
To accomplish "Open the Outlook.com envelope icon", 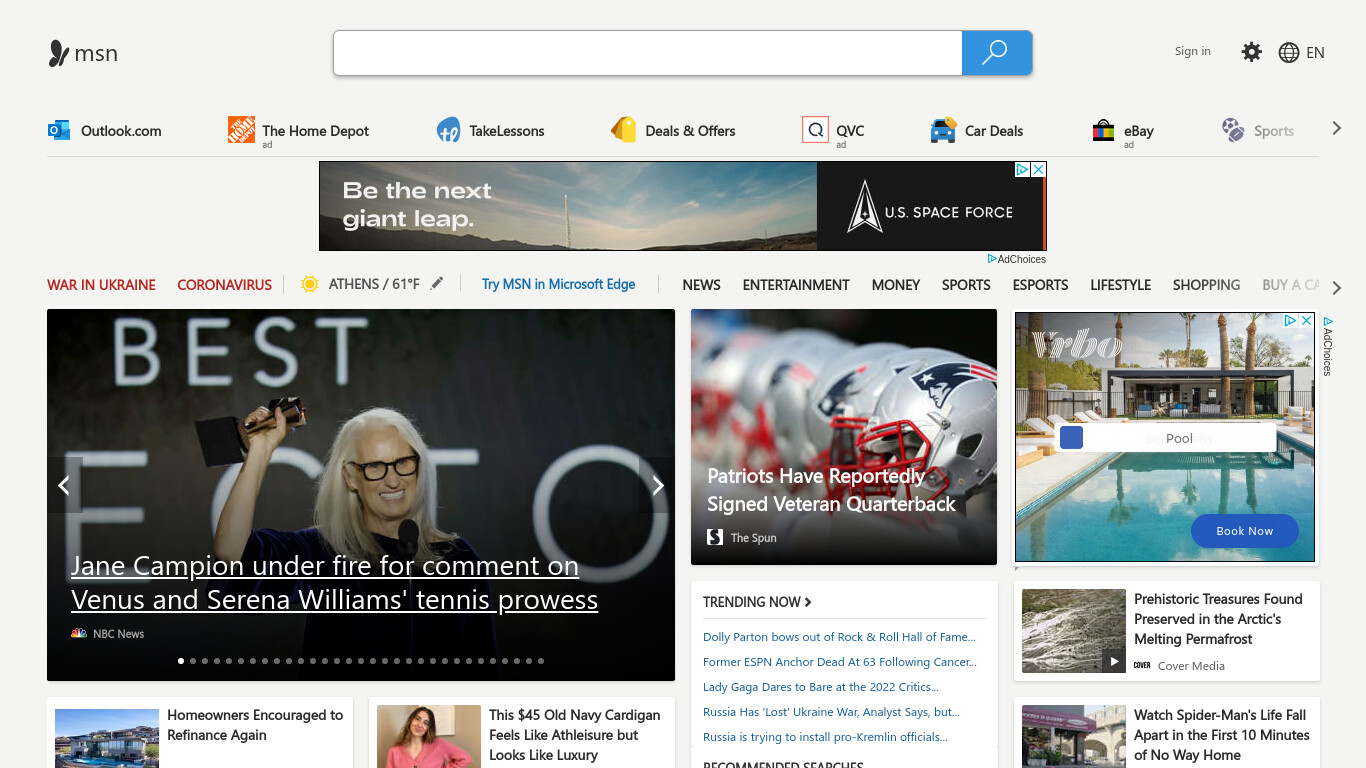I will (59, 130).
